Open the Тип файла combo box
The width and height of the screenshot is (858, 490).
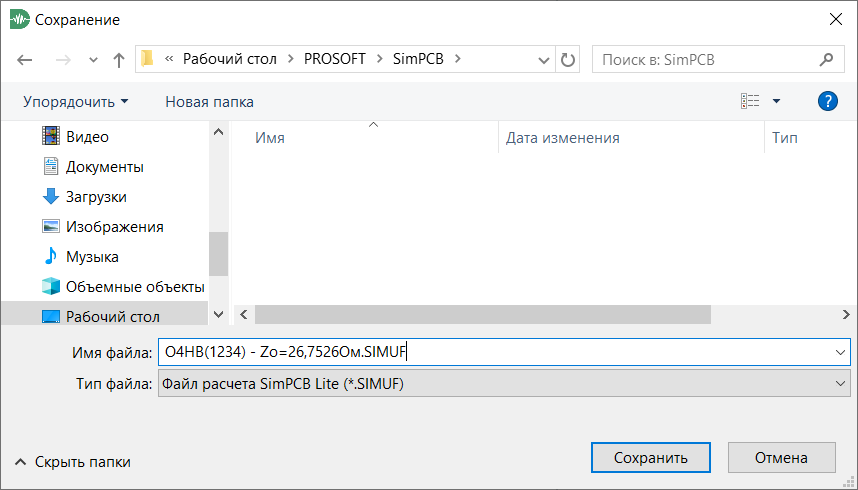[x=504, y=383]
